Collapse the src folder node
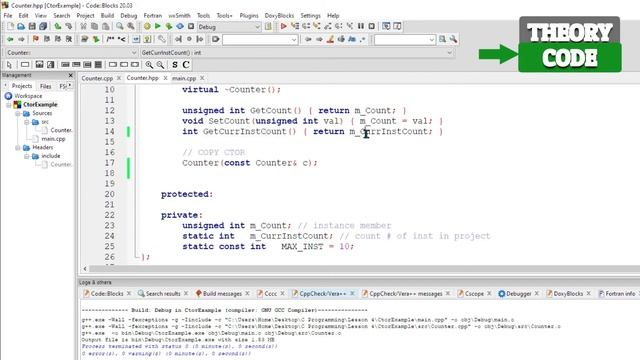Viewport: 640px width, 360px height. tap(27, 122)
